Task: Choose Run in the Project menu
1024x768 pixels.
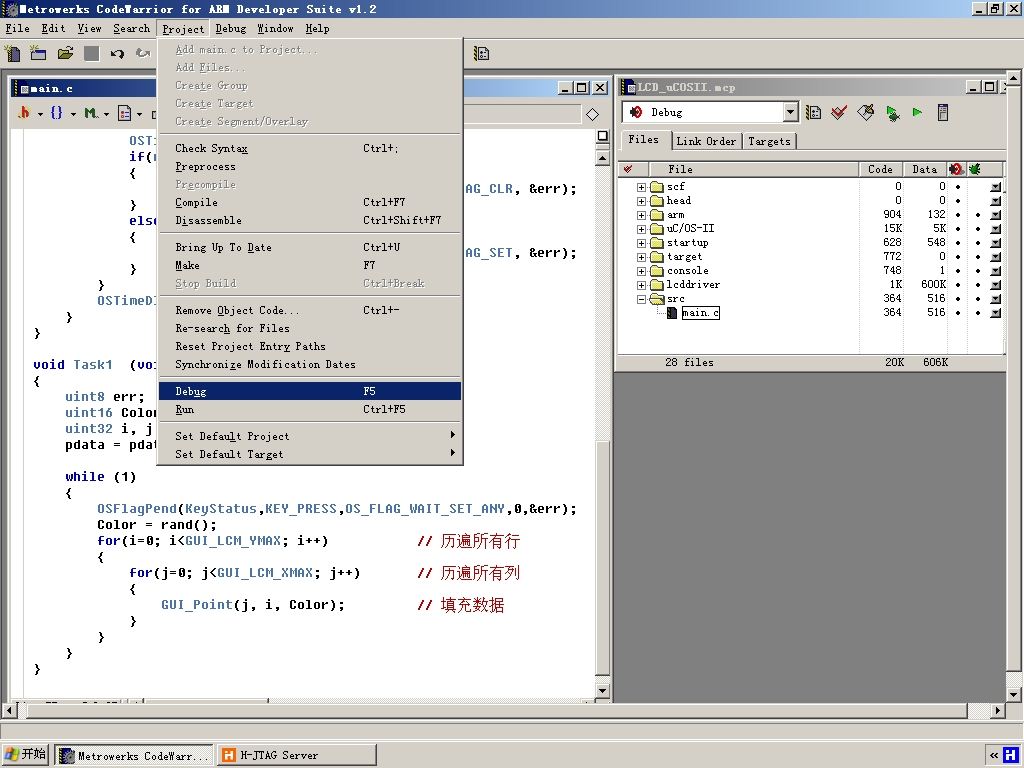Action: pyautogui.click(x=310, y=409)
